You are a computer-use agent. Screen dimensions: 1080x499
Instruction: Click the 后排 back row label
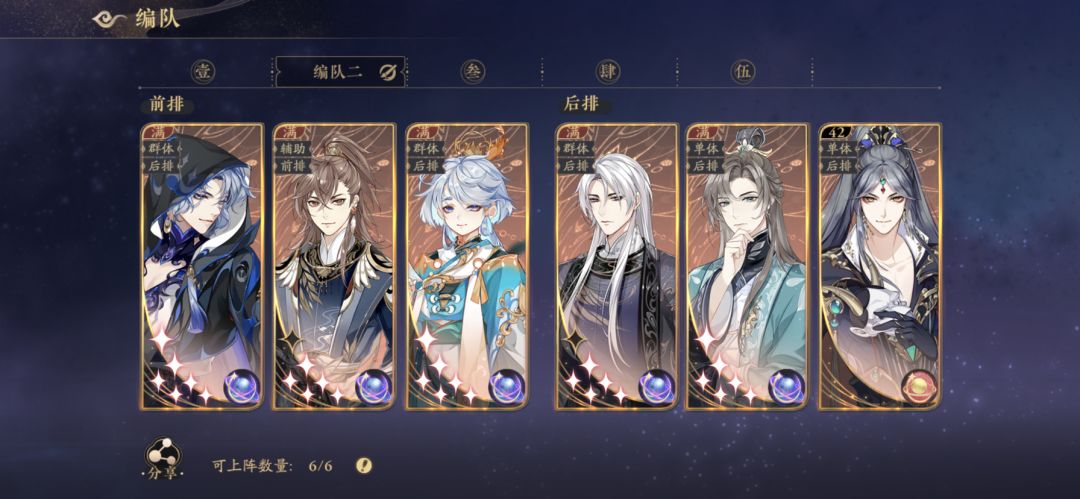(582, 104)
